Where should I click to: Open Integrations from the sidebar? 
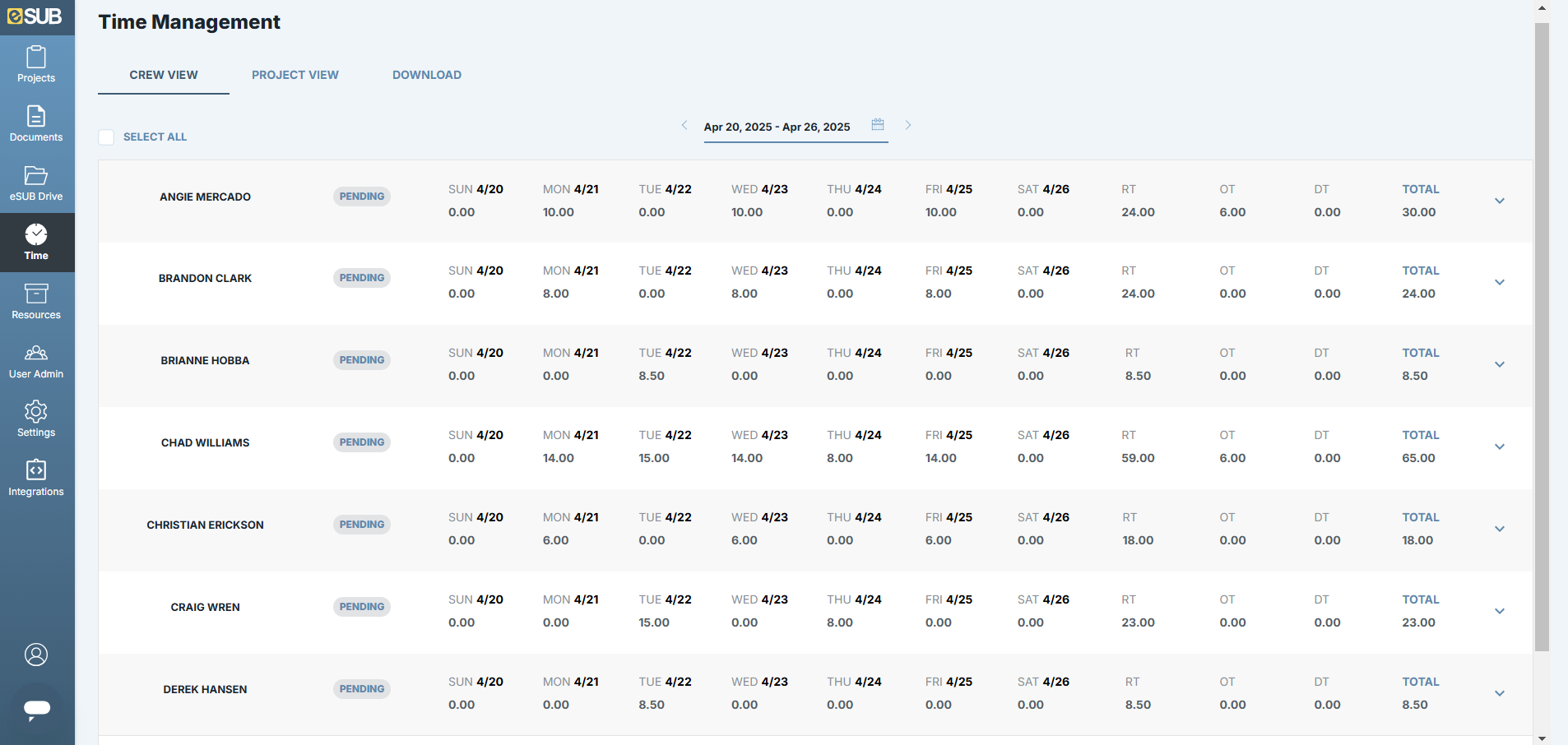(x=36, y=479)
